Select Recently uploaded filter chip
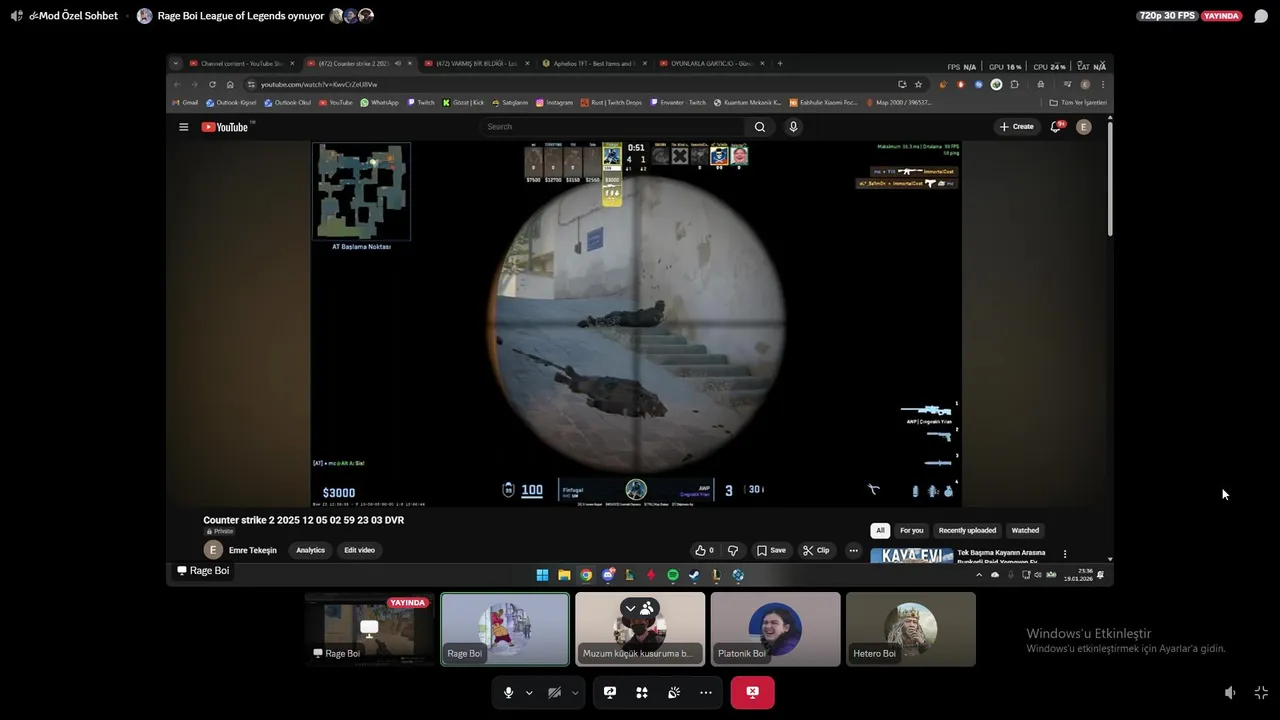Viewport: 1280px width, 720px height. coord(967,530)
